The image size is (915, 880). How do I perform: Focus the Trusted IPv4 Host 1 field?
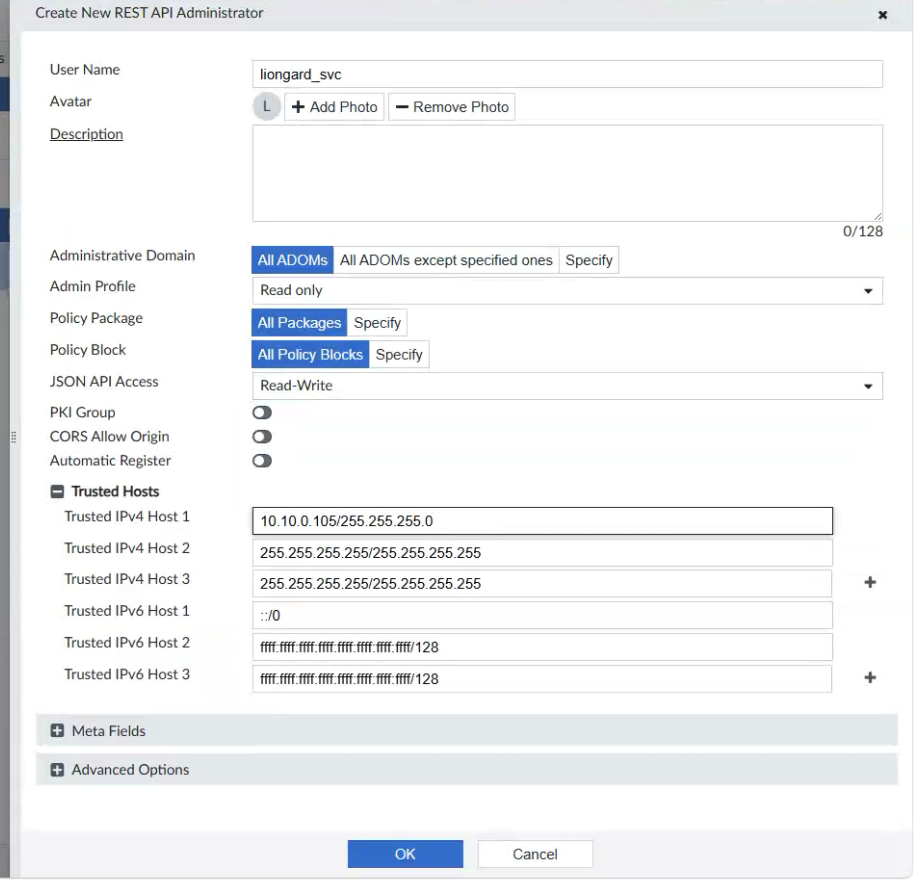coord(542,521)
